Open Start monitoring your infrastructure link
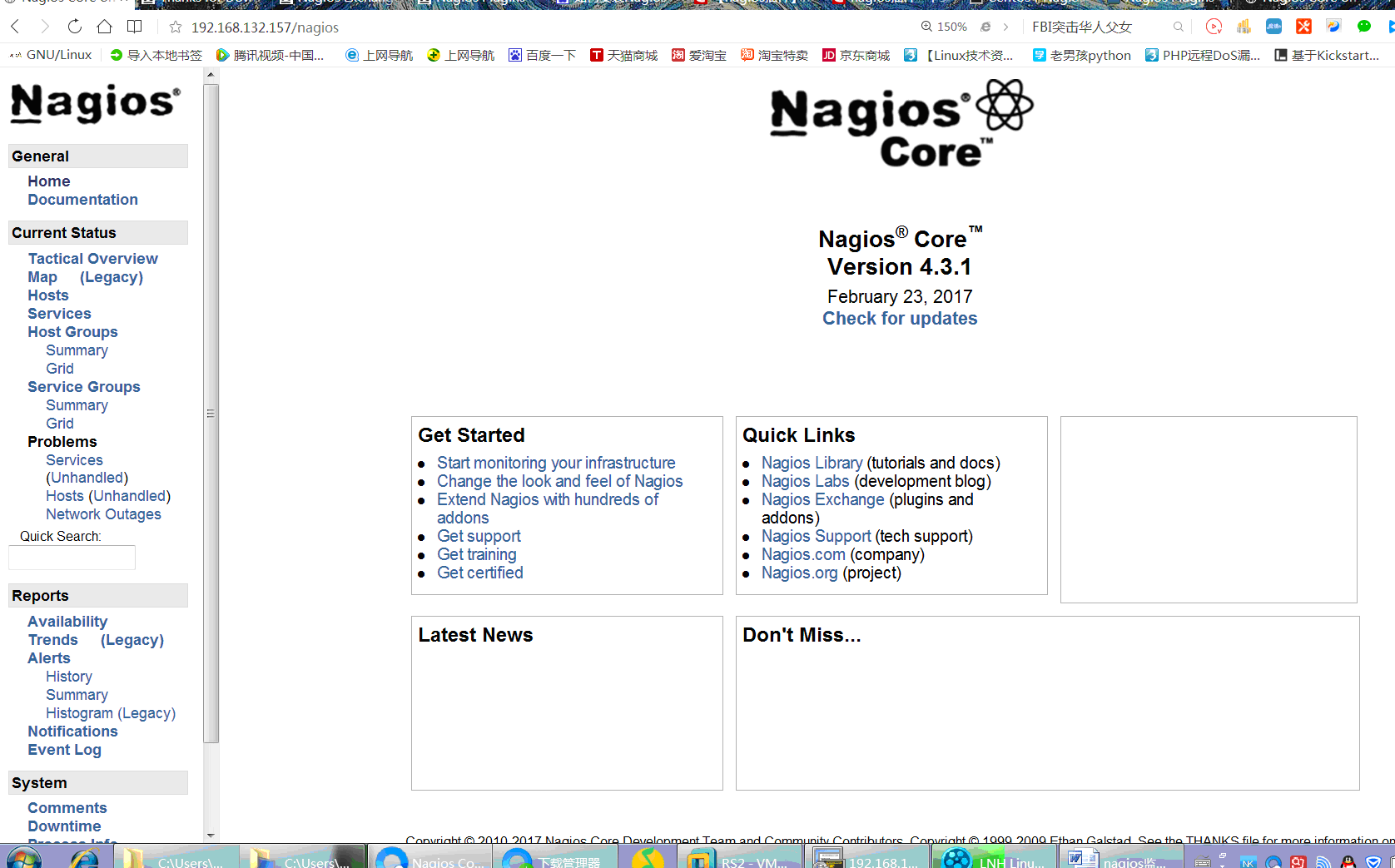The height and width of the screenshot is (868, 1395). (556, 463)
